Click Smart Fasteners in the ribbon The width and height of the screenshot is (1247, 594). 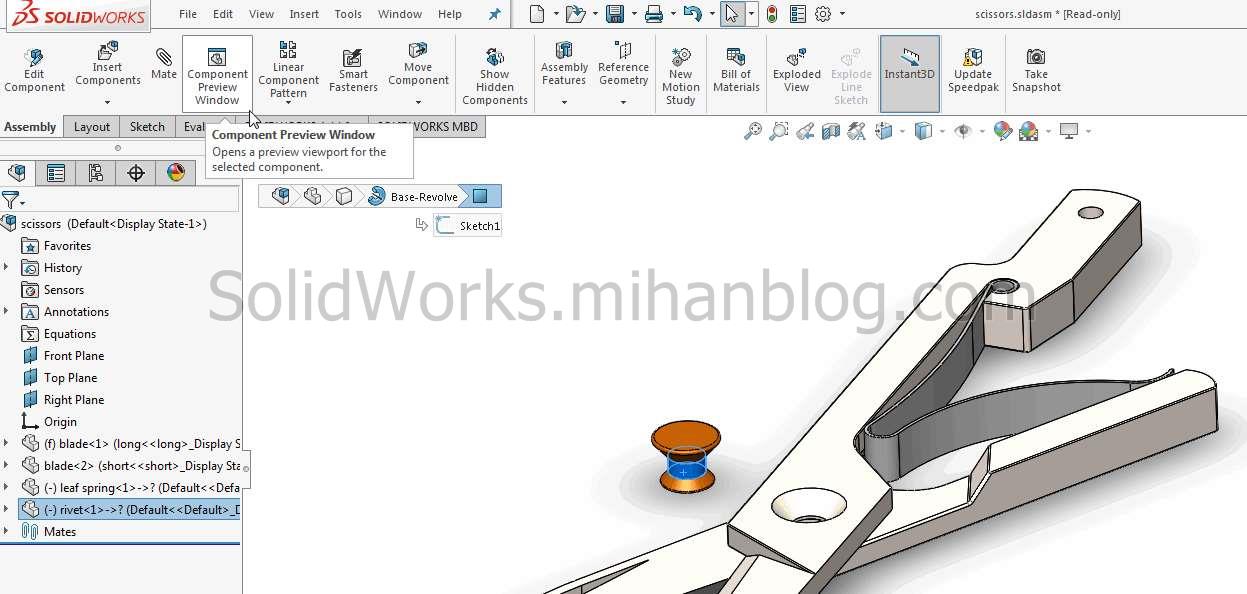pos(353,70)
